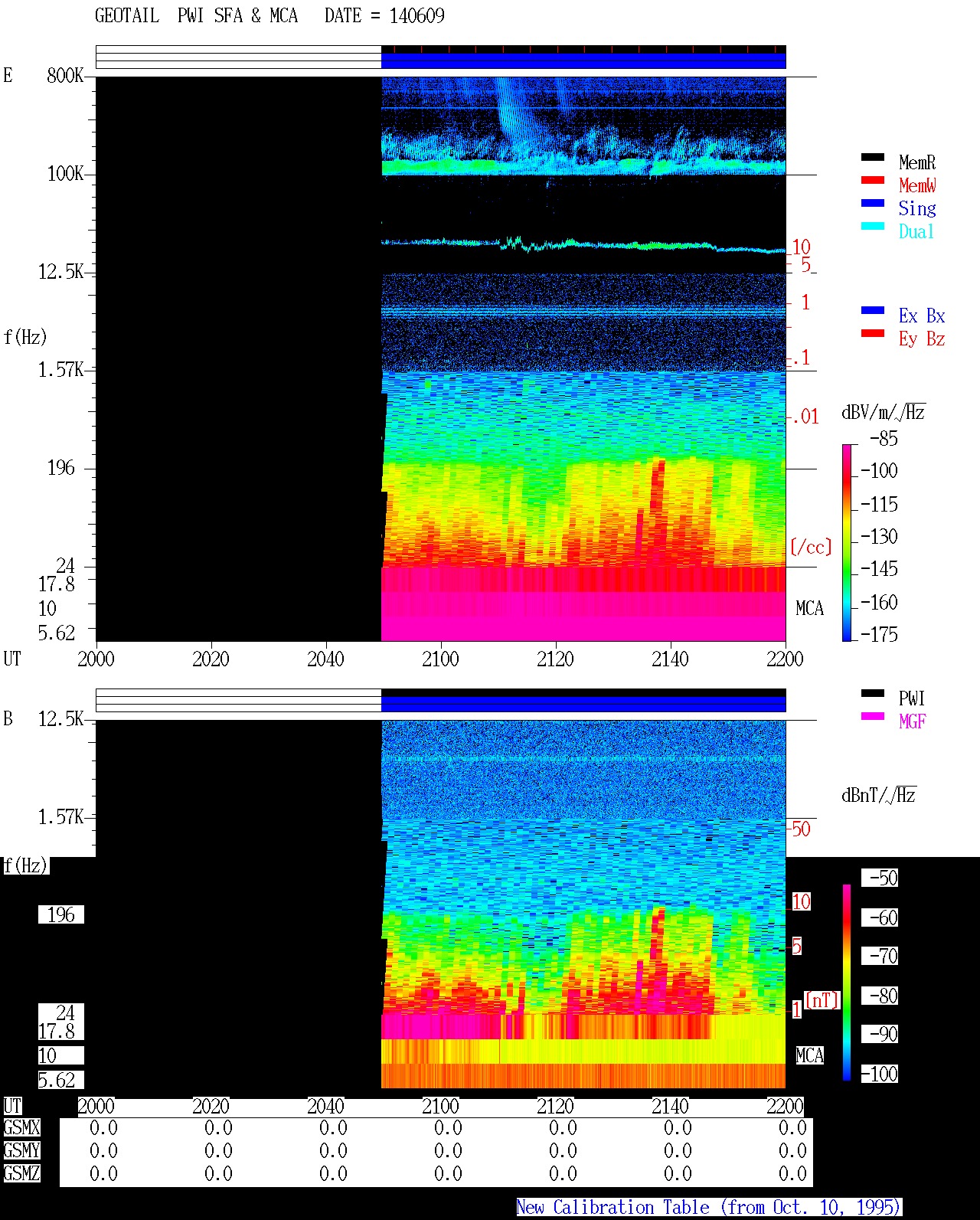Click the -70 value on B color bar
The width and height of the screenshot is (980, 1220).
[884, 956]
